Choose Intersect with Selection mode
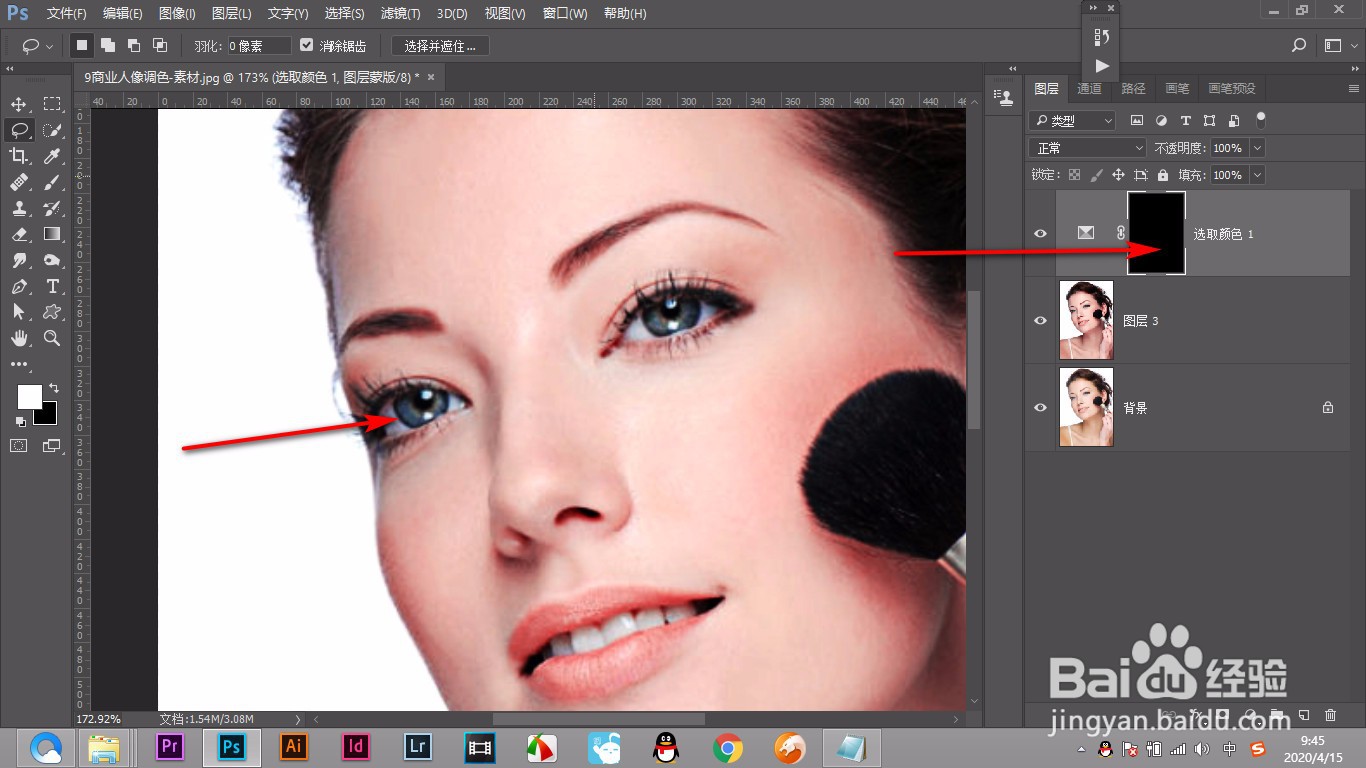The image size is (1366, 768). [x=160, y=45]
